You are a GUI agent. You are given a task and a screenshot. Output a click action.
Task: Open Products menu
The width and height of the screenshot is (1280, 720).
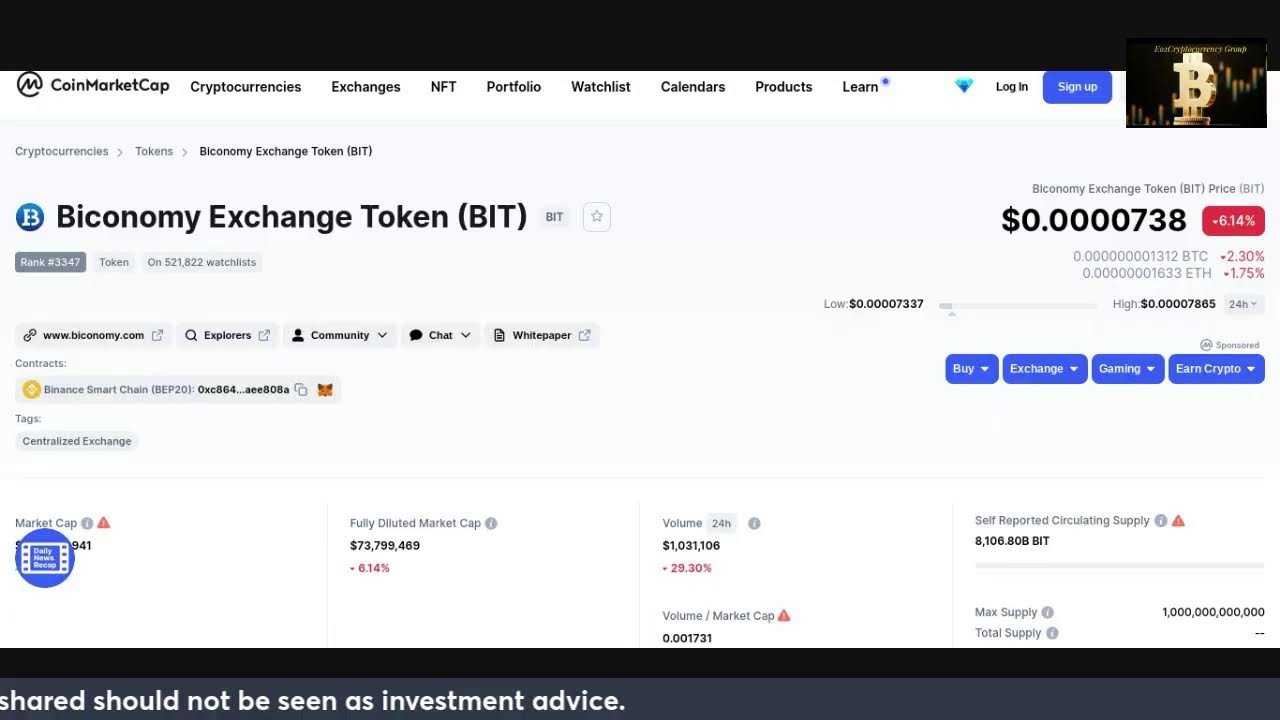[x=784, y=87]
